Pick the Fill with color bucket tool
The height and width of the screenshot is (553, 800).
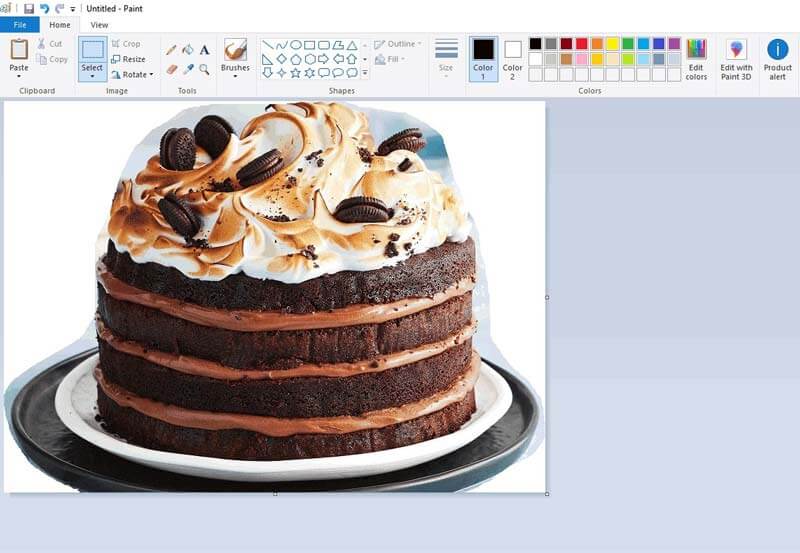[x=187, y=49]
